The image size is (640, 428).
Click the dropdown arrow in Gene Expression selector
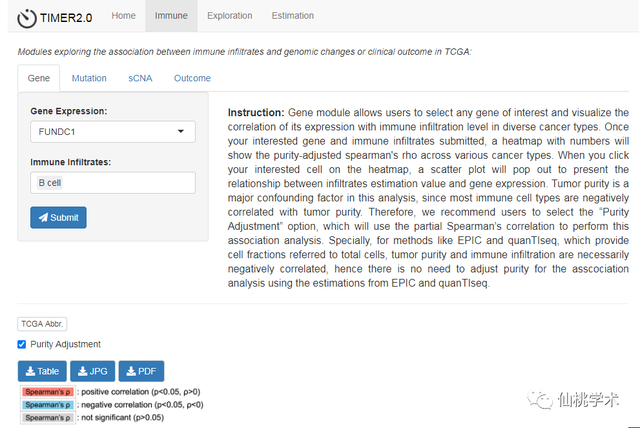[181, 131]
